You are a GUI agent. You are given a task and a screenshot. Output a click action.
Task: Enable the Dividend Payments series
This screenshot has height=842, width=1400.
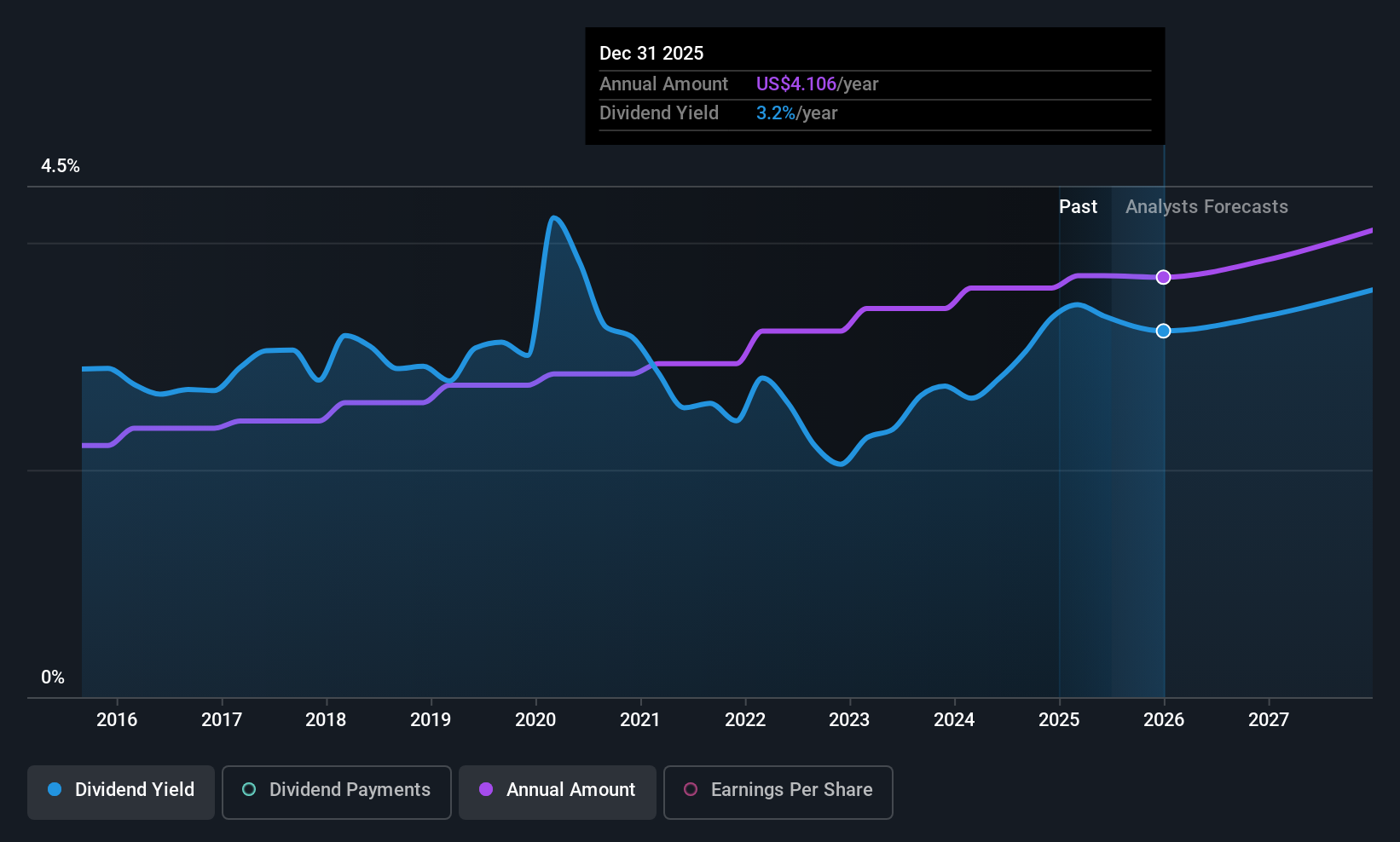pos(337,793)
